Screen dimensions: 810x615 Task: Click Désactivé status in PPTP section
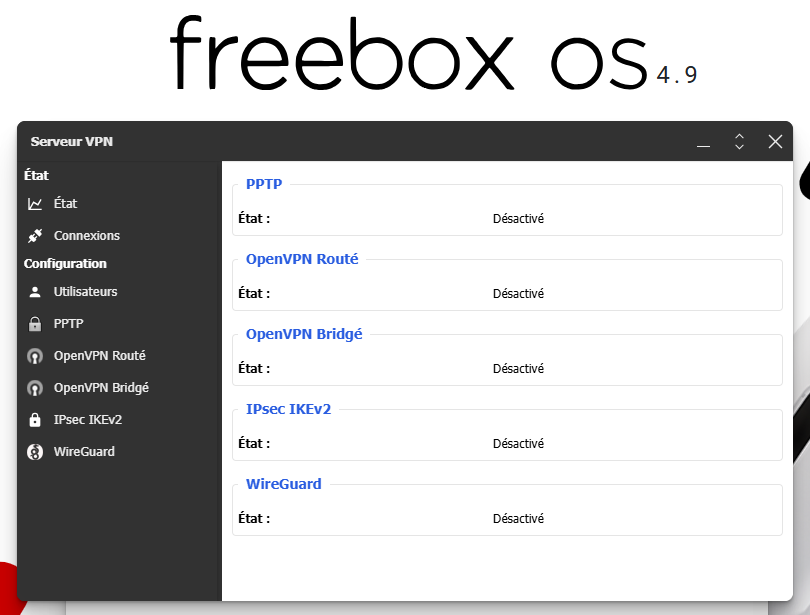click(x=518, y=219)
